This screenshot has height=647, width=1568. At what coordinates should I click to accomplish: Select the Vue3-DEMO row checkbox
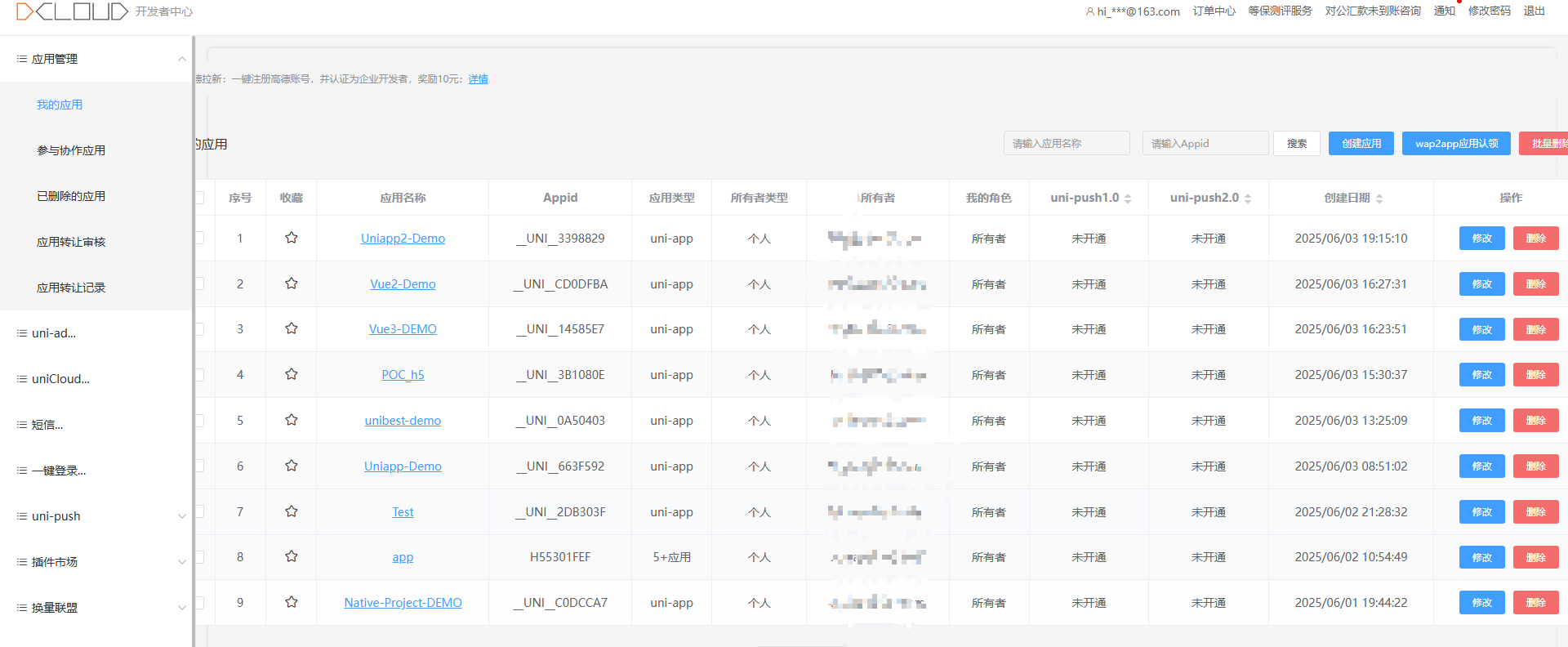click(199, 328)
